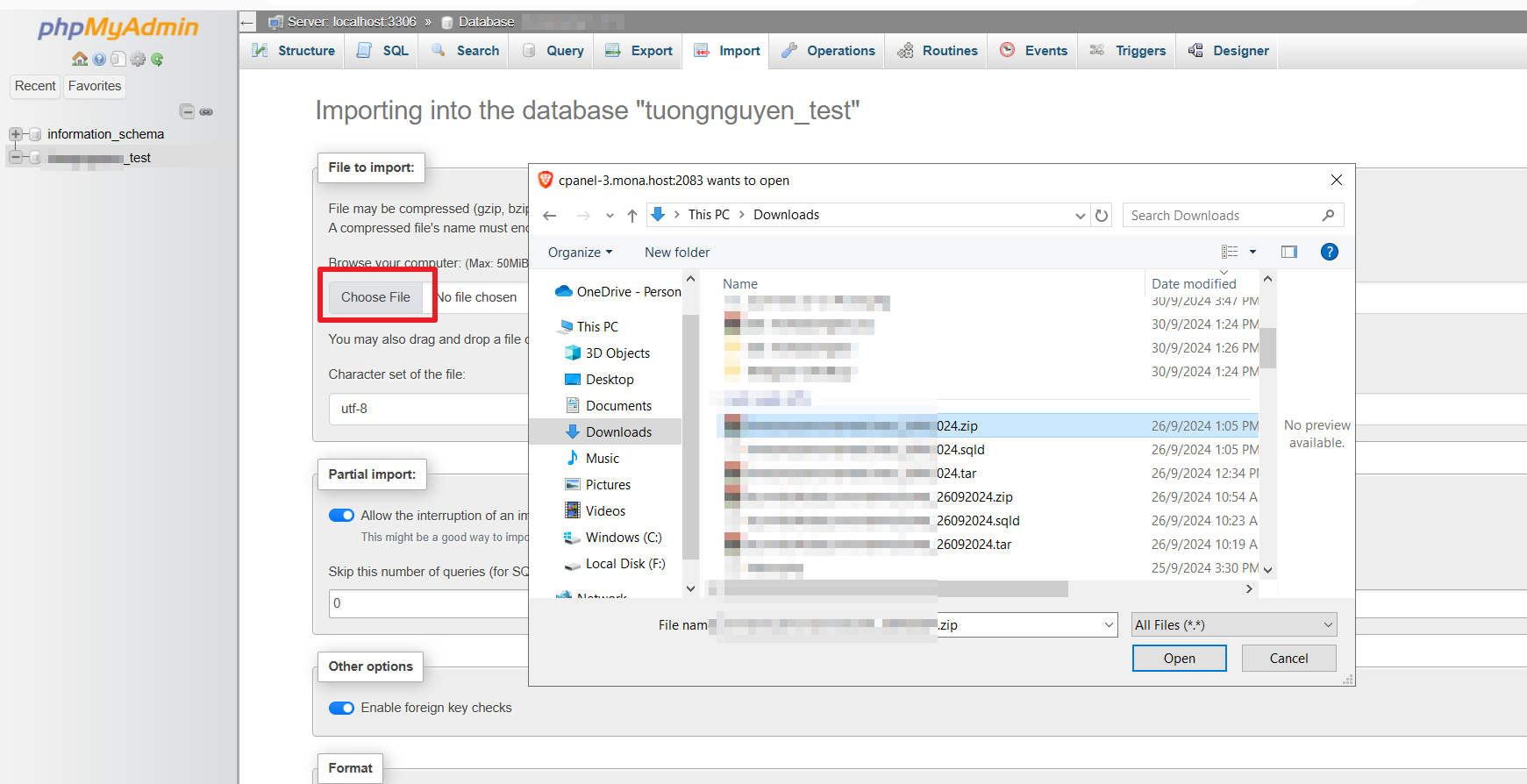Open the Triggers tab
Screen dimensions: 1527x784
pos(1127,51)
